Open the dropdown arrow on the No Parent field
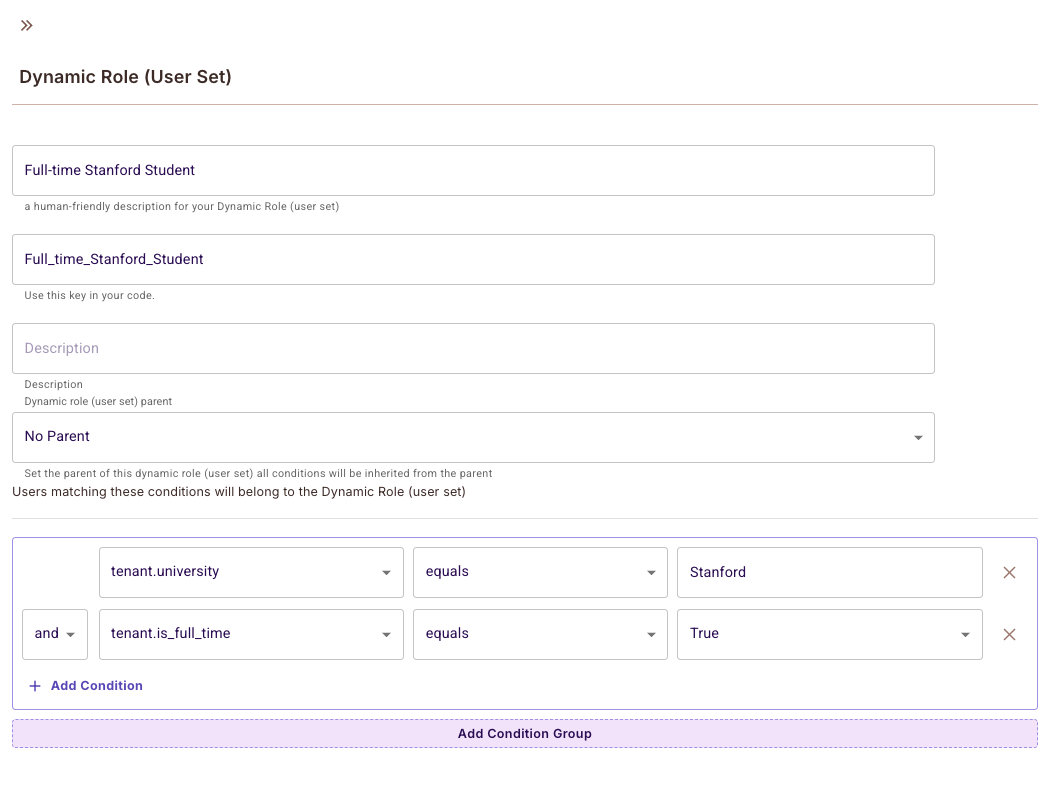 pos(918,437)
